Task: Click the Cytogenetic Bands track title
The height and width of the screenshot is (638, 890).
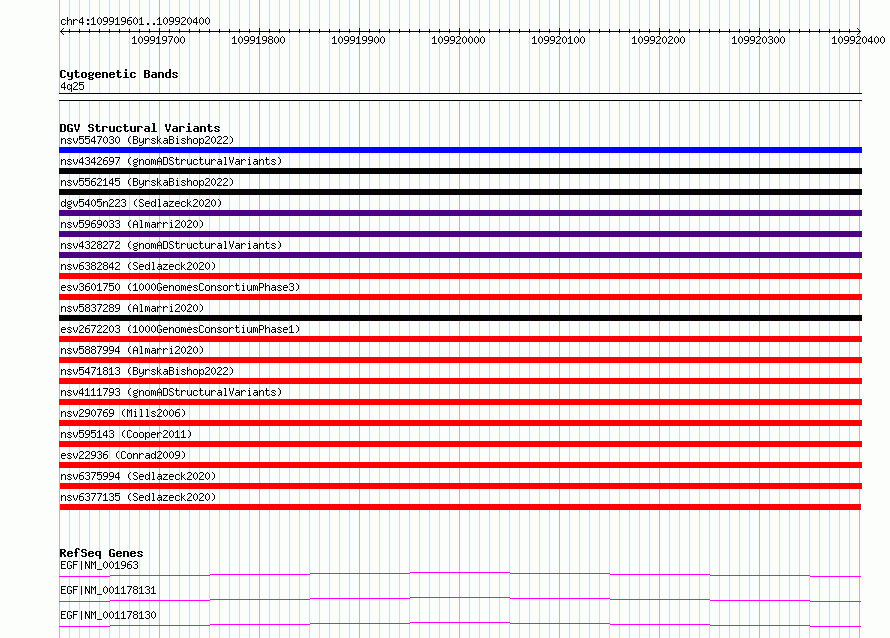Action: 119,74
